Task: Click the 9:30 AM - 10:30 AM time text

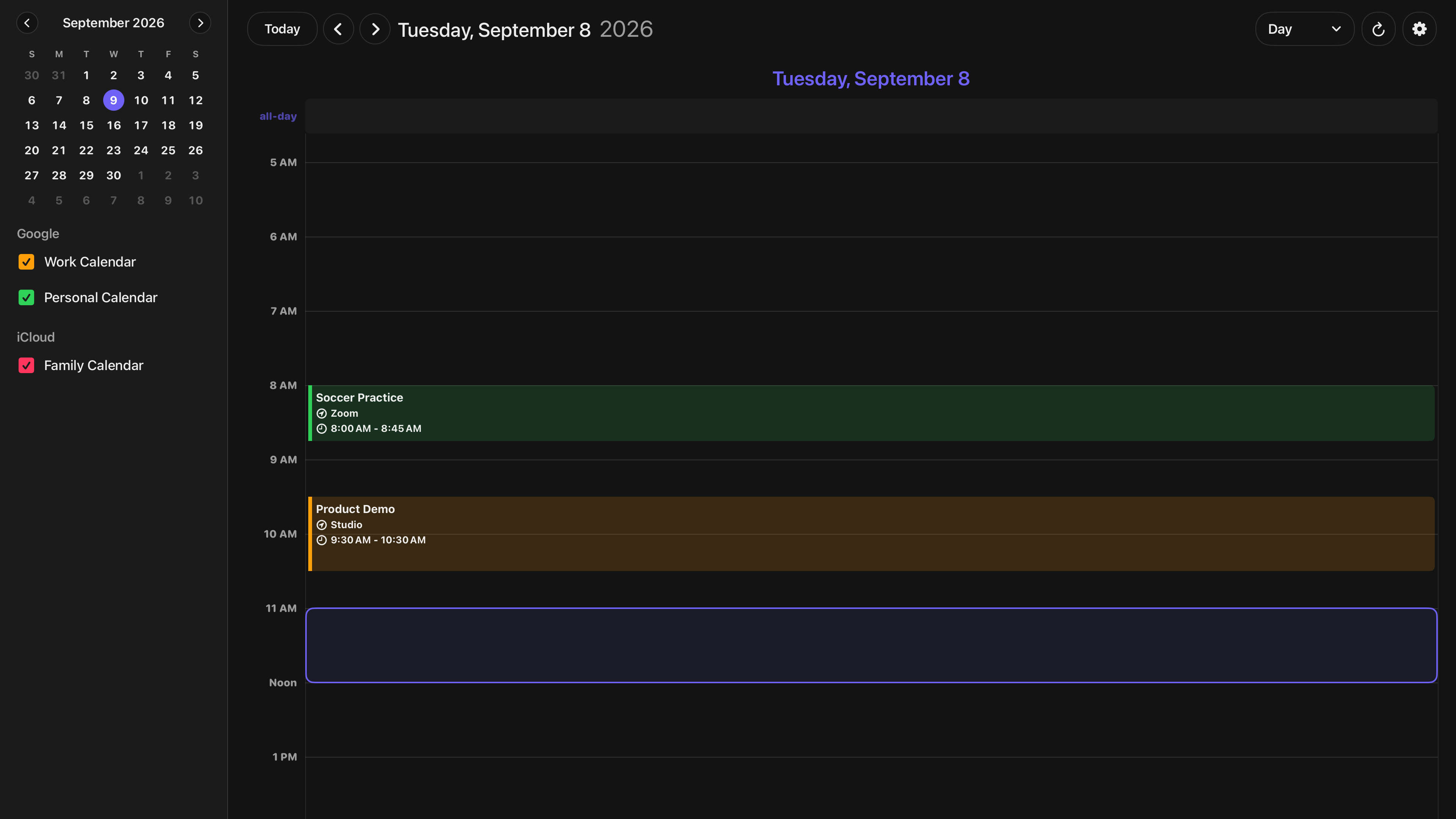Action: coord(378,540)
